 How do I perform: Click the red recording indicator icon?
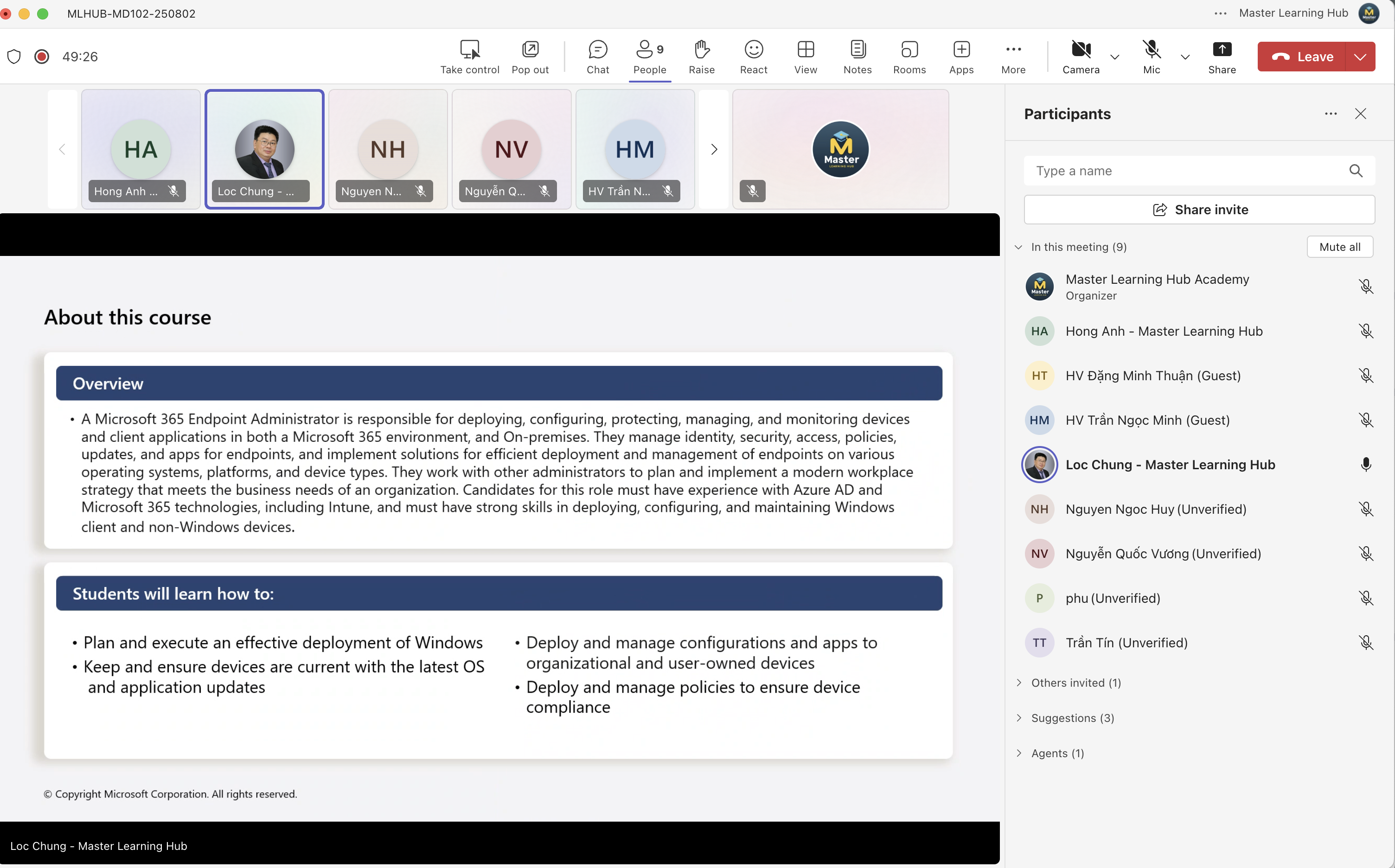[x=41, y=56]
